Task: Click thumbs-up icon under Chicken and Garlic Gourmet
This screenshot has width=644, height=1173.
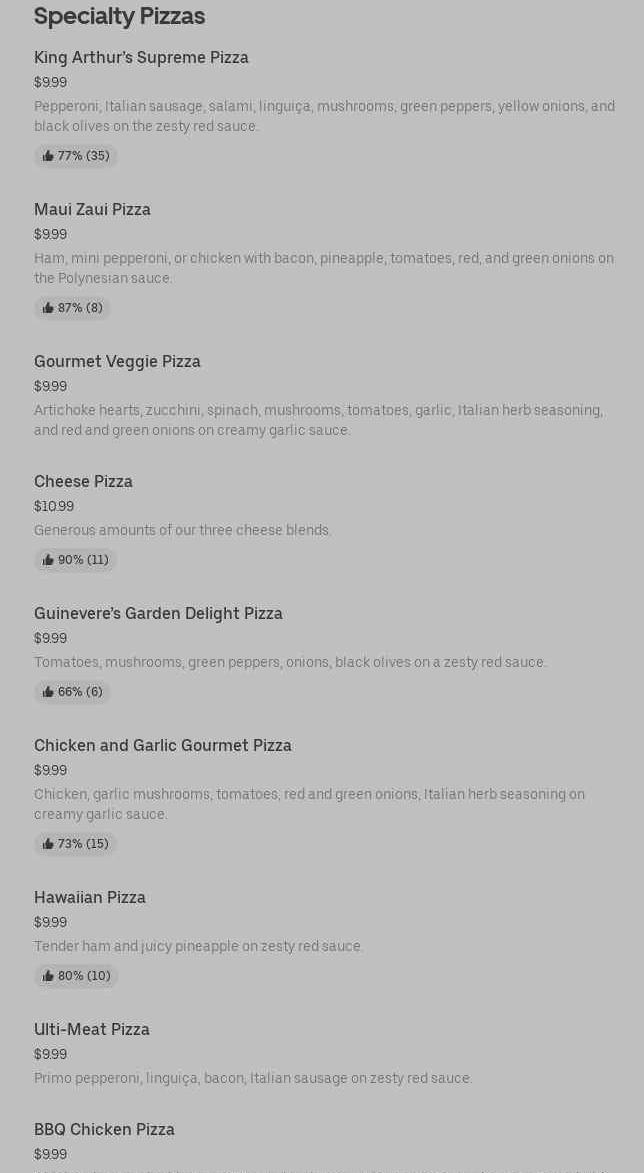Action: tap(48, 844)
